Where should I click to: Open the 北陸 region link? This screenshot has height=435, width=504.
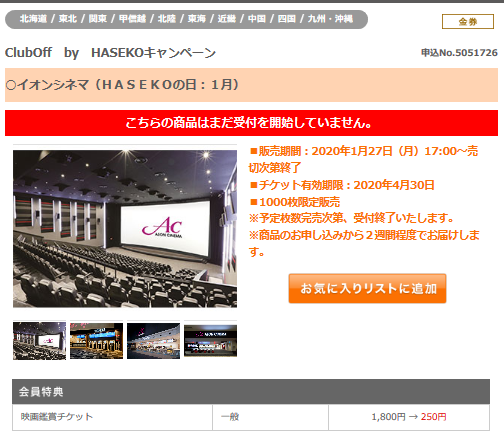(167, 19)
